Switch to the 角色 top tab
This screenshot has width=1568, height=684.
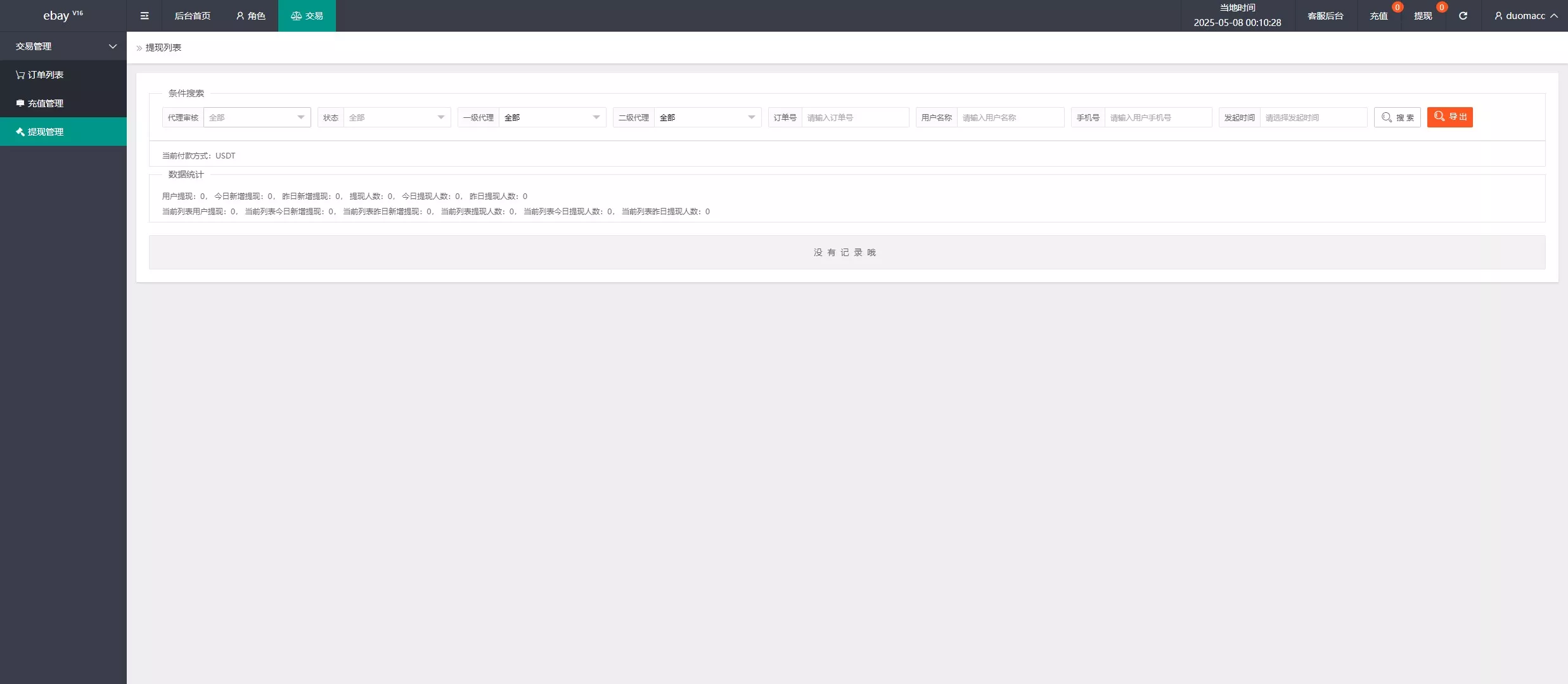point(250,16)
